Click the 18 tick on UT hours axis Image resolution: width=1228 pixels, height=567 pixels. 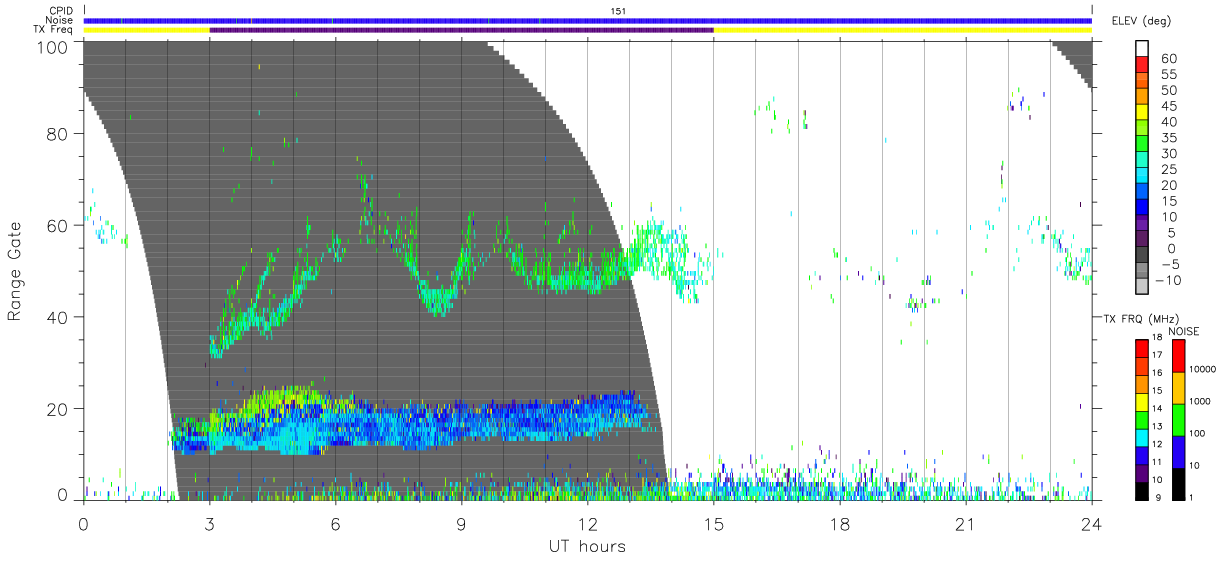840,523
